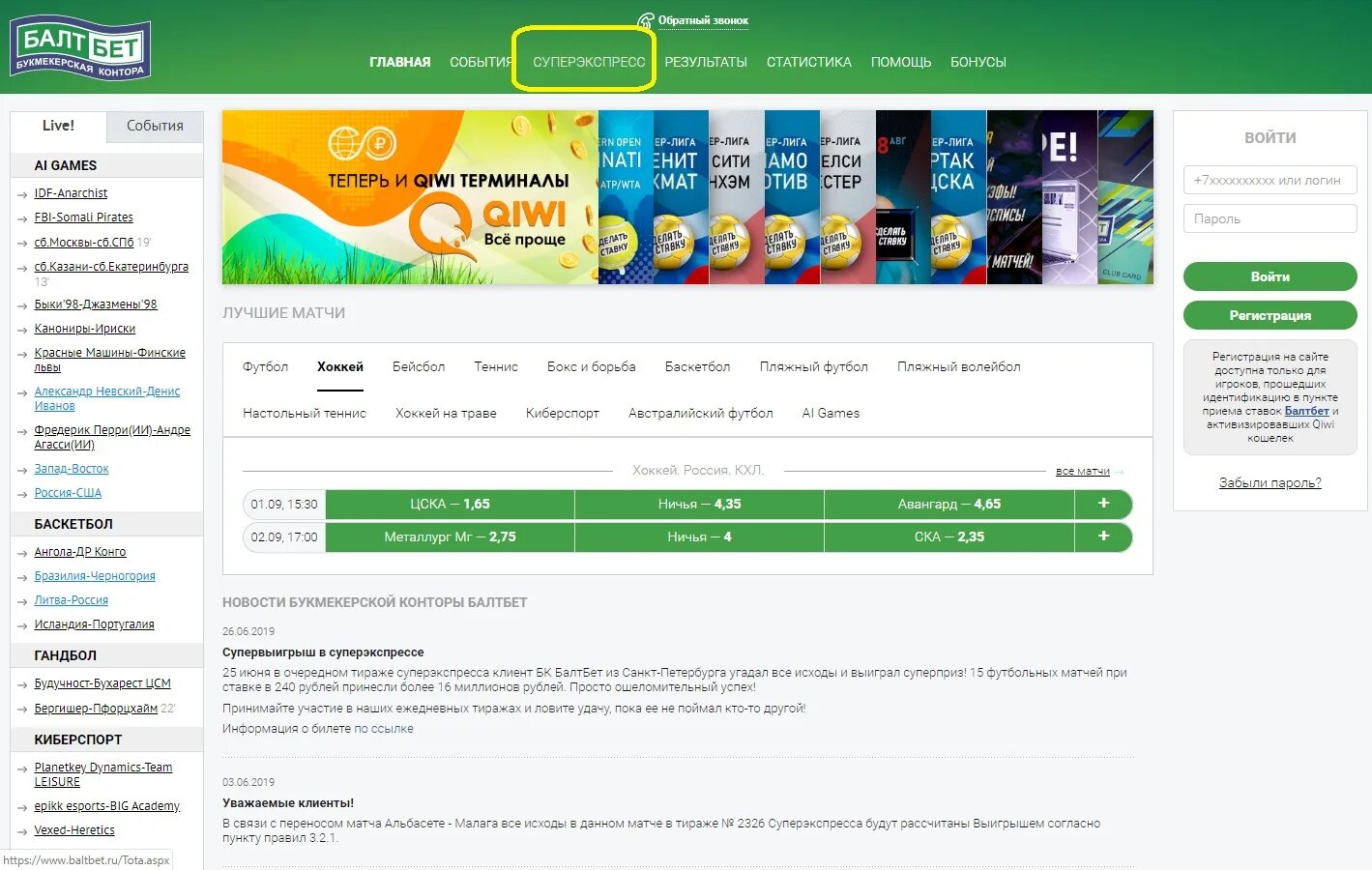The width and height of the screenshot is (1372, 870).
Task: Open the БОНУСЫ menu item
Action: (x=978, y=62)
